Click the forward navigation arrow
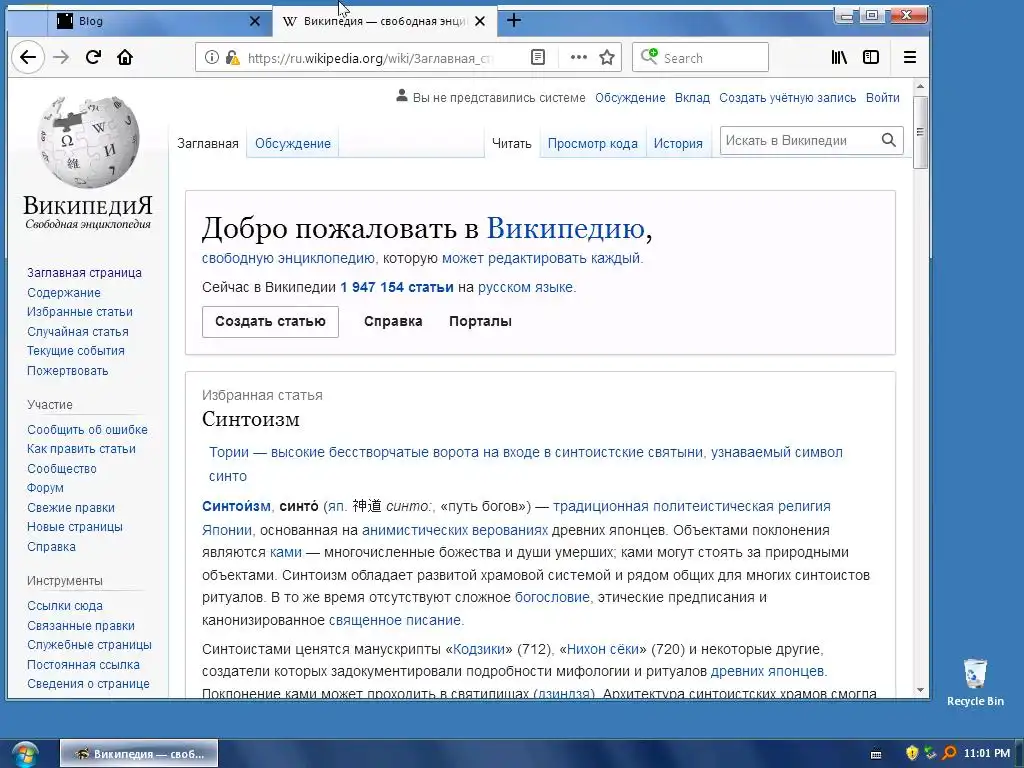Viewport: 1024px width, 768px height. point(61,57)
